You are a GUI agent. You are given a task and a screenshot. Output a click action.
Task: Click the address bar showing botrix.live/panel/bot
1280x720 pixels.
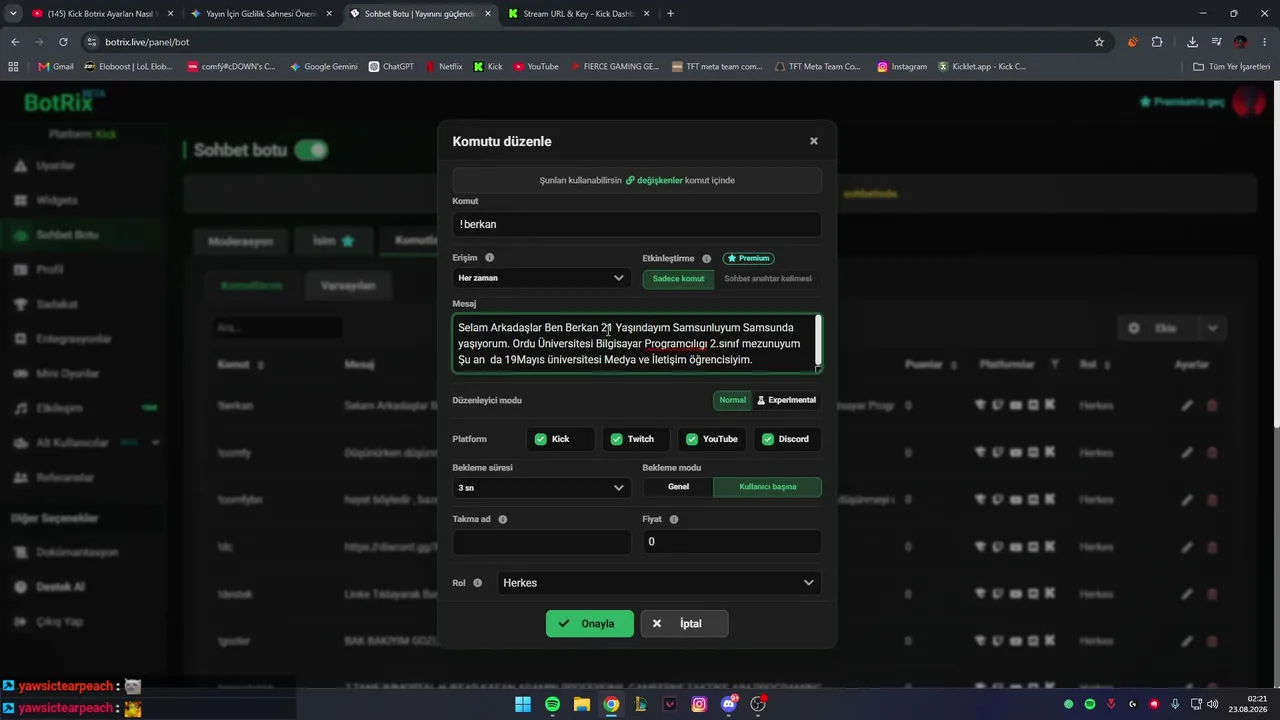[590, 42]
